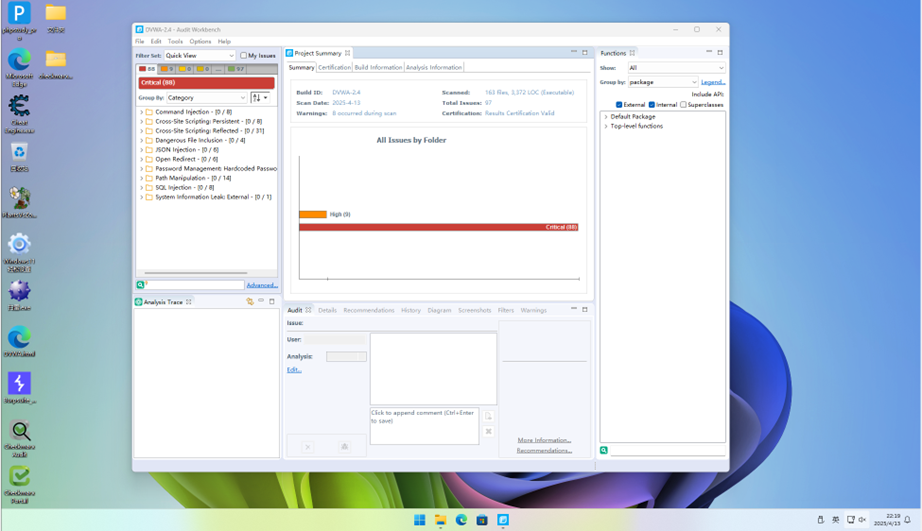922x531 pixels.
Task: Switch to the Analysis Information tab
Action: (x=434, y=68)
